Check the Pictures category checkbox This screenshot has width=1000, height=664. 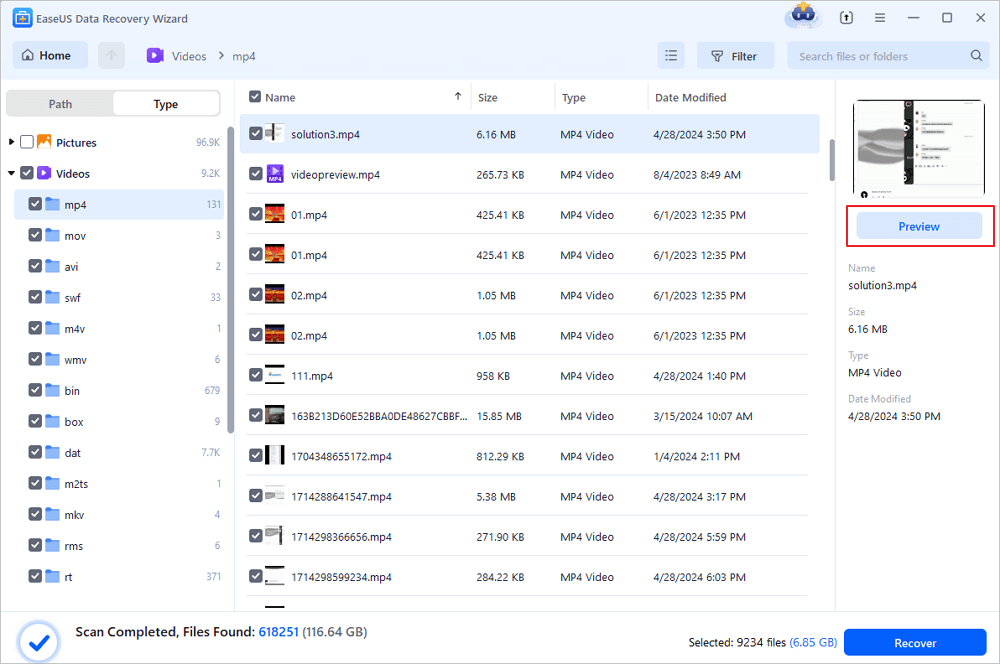coord(27,142)
